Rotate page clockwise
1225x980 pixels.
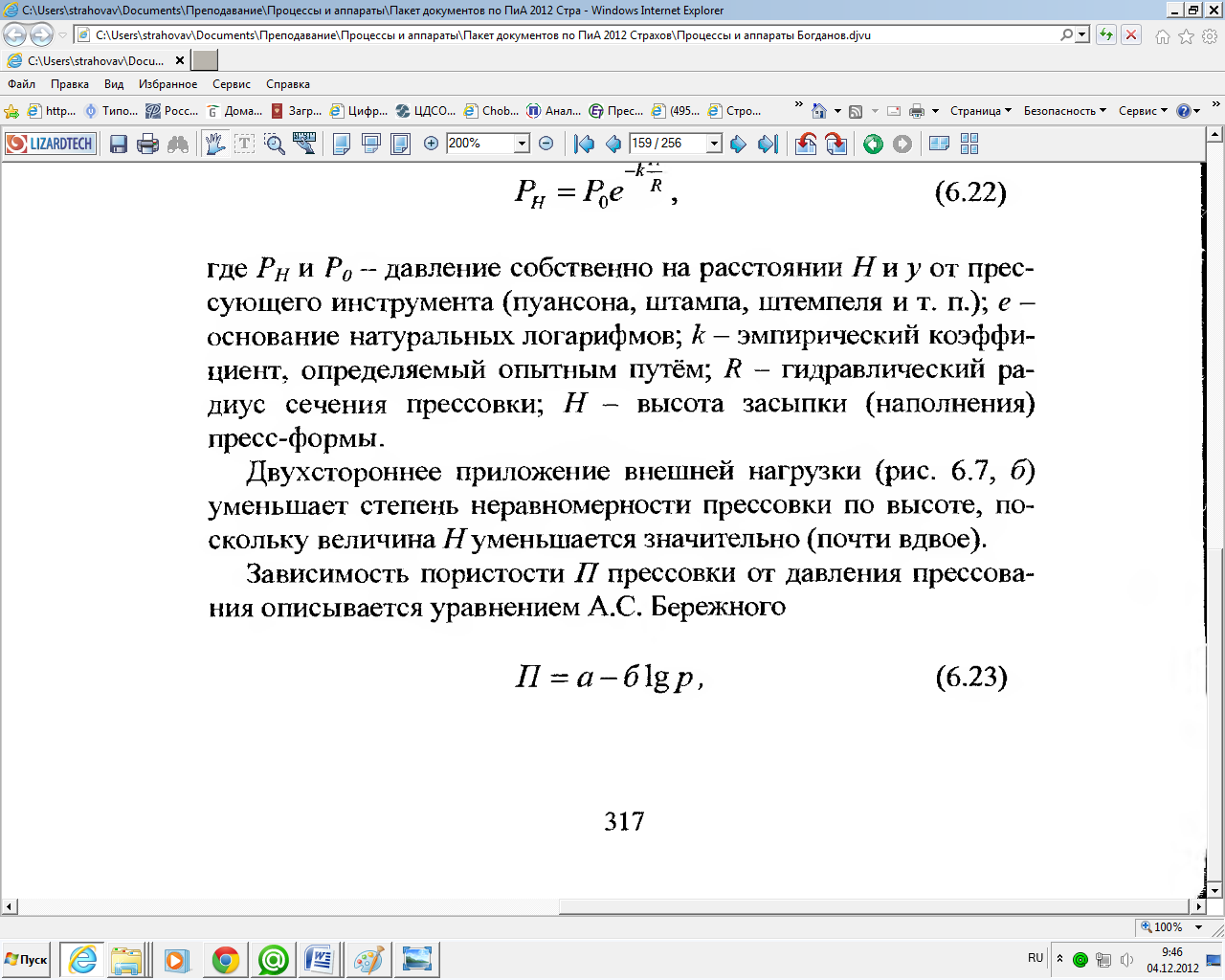pyautogui.click(x=835, y=144)
